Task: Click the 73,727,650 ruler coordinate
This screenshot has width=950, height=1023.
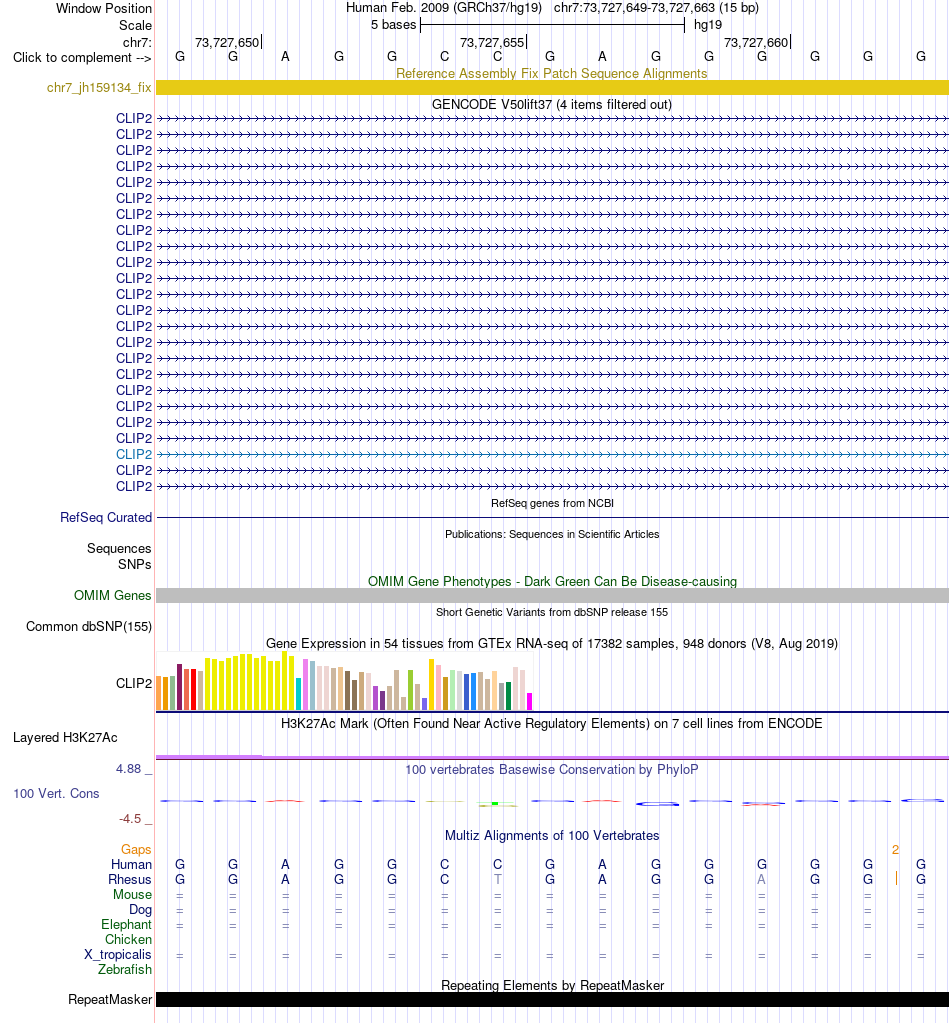Action: (x=227, y=42)
